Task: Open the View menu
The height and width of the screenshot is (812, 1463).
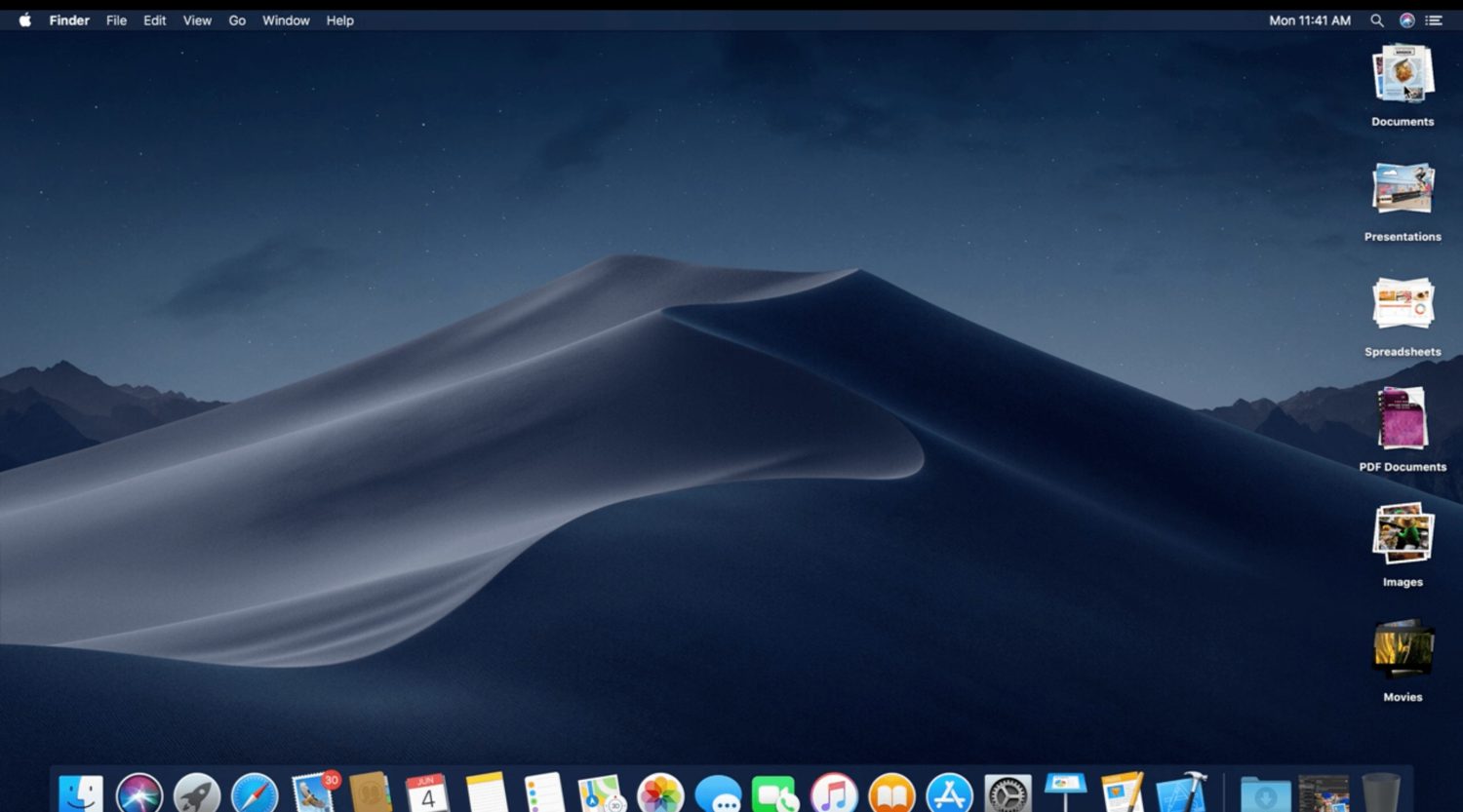Action: (197, 20)
